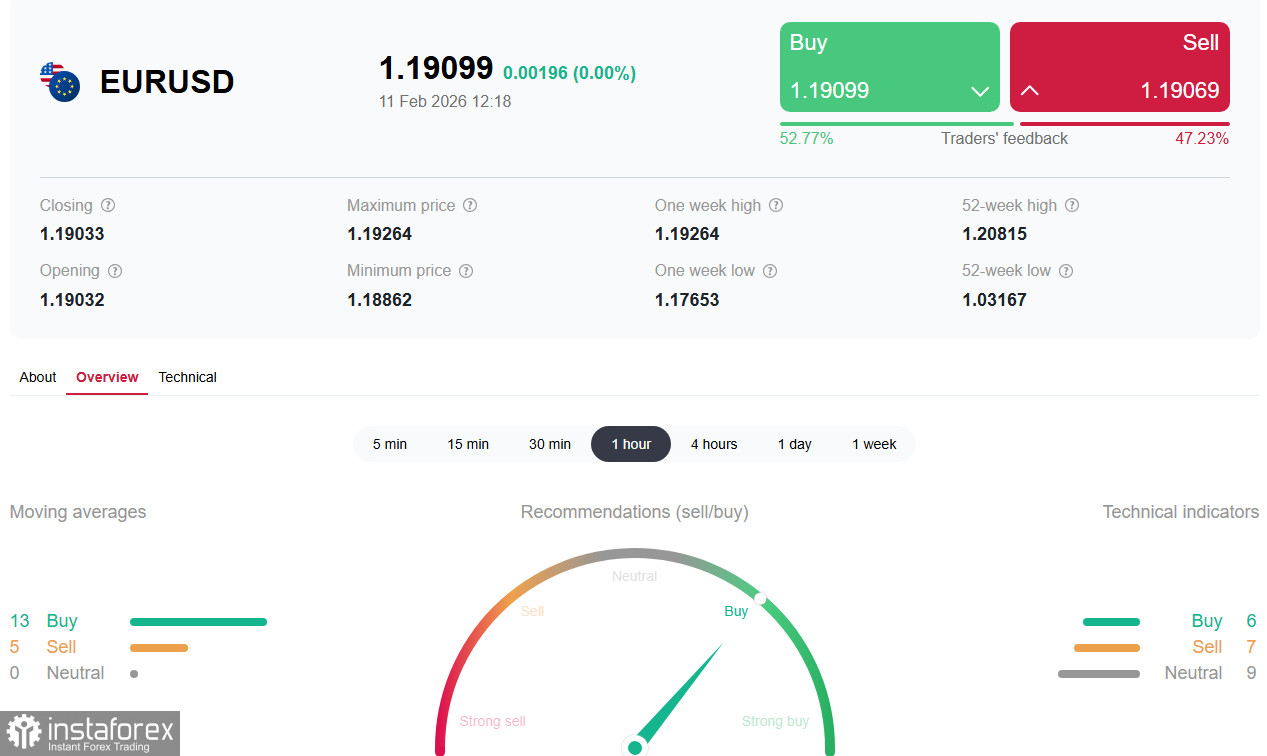Switch to the Overview tab

pyautogui.click(x=107, y=377)
